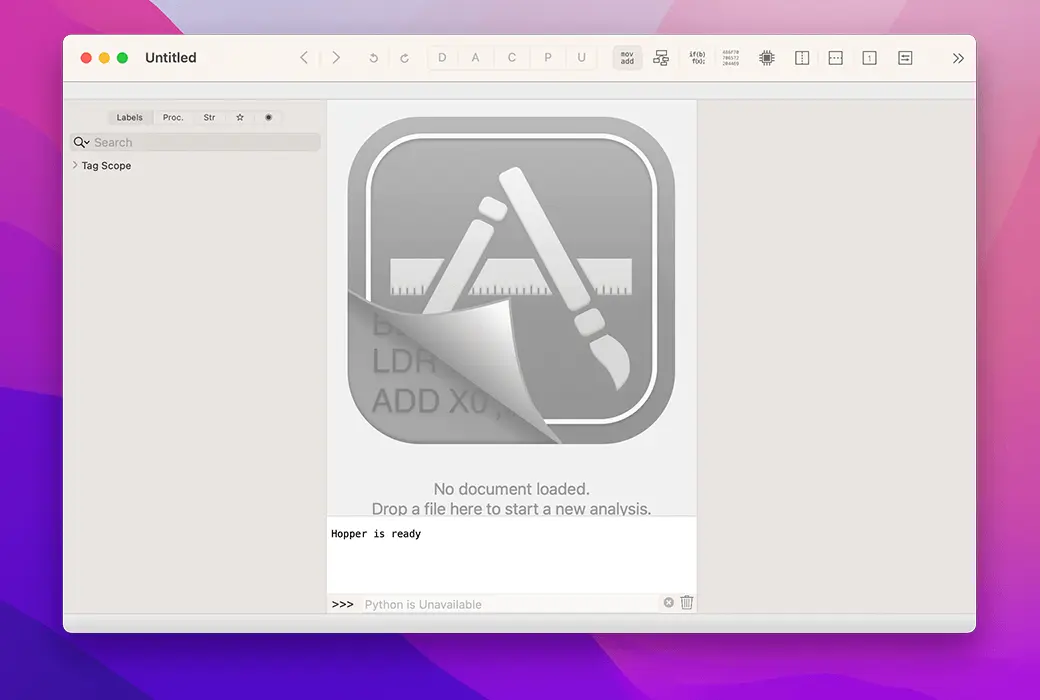Minimize the window with the yellow button

point(104,58)
